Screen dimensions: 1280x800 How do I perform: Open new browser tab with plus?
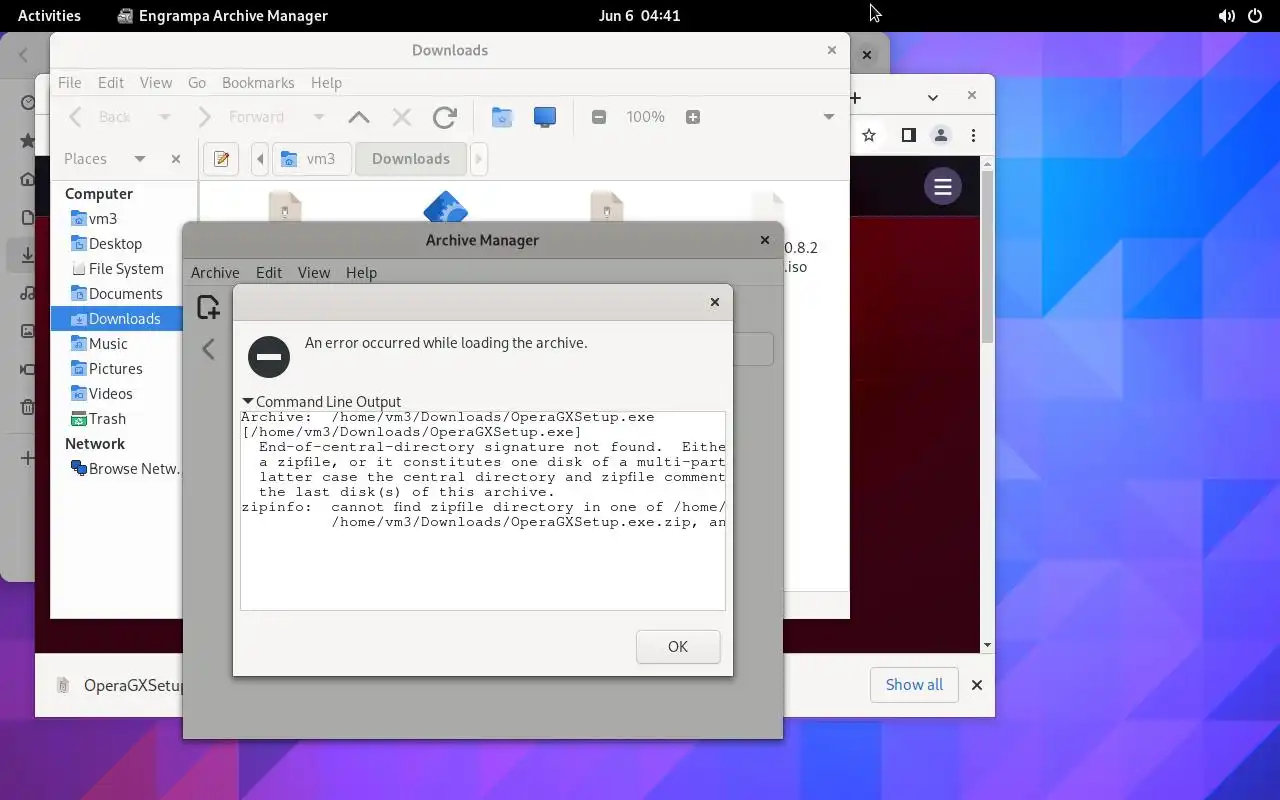click(x=856, y=97)
